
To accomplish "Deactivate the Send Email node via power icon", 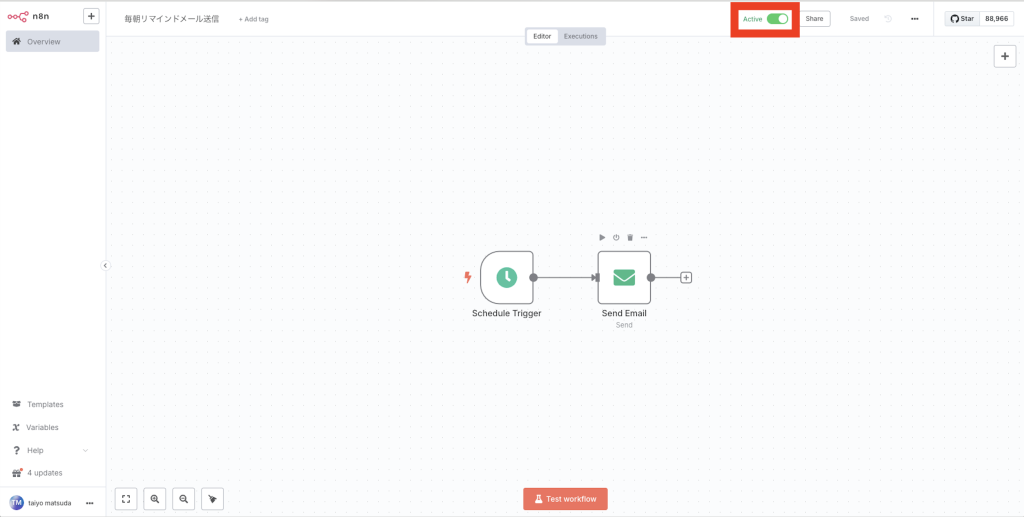I will [x=616, y=237].
